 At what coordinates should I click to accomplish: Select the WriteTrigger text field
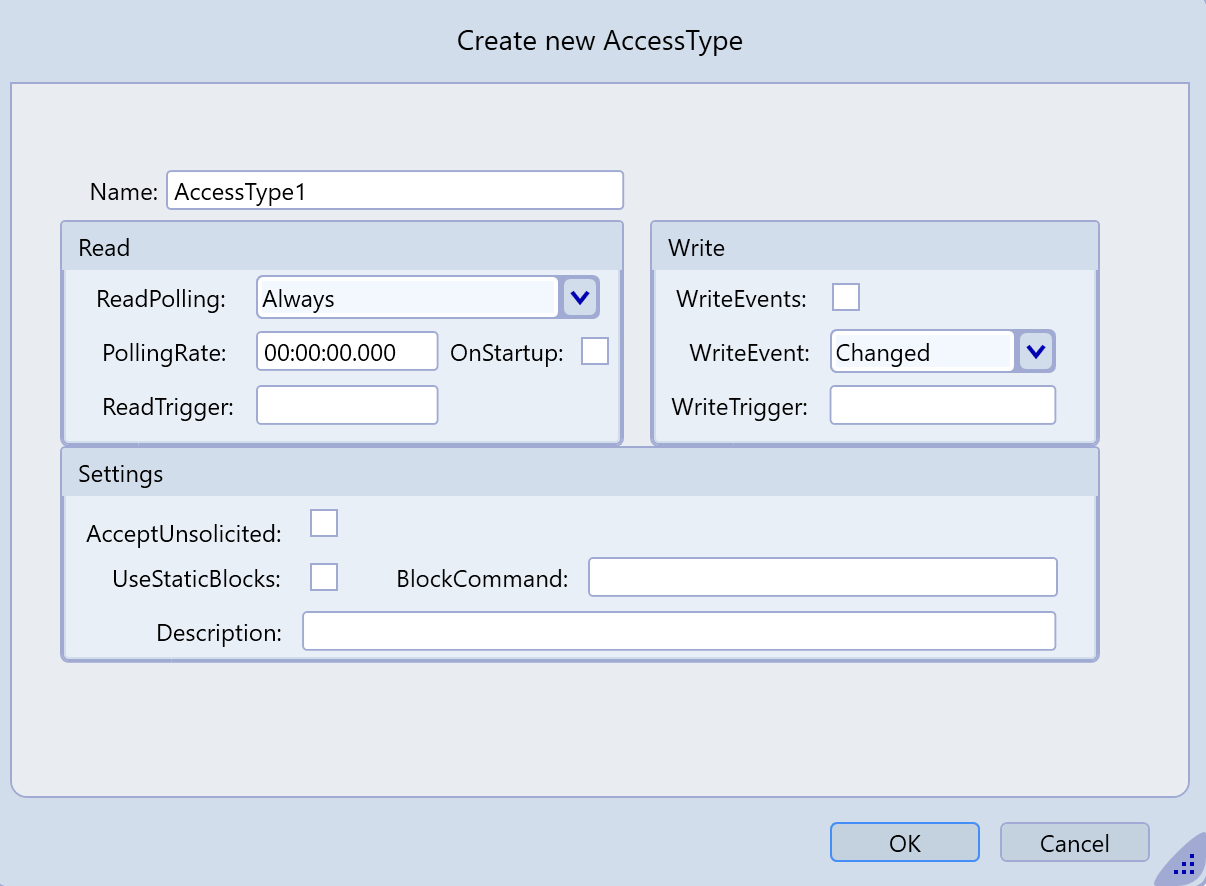click(x=942, y=405)
